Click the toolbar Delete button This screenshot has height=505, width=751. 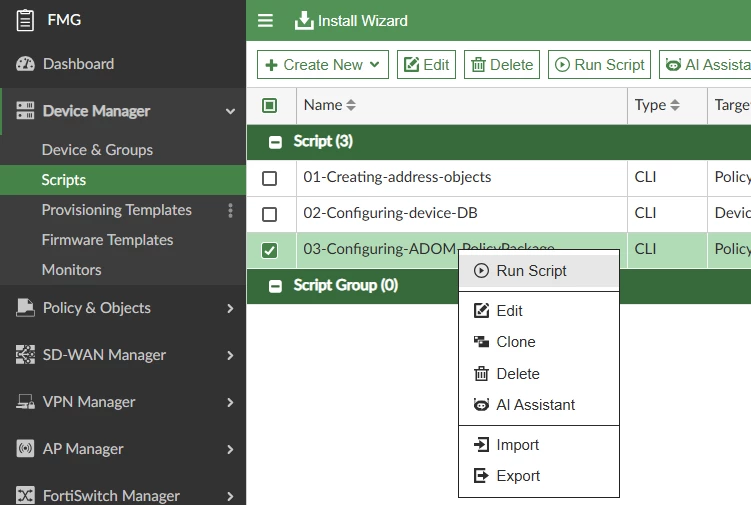click(x=502, y=64)
